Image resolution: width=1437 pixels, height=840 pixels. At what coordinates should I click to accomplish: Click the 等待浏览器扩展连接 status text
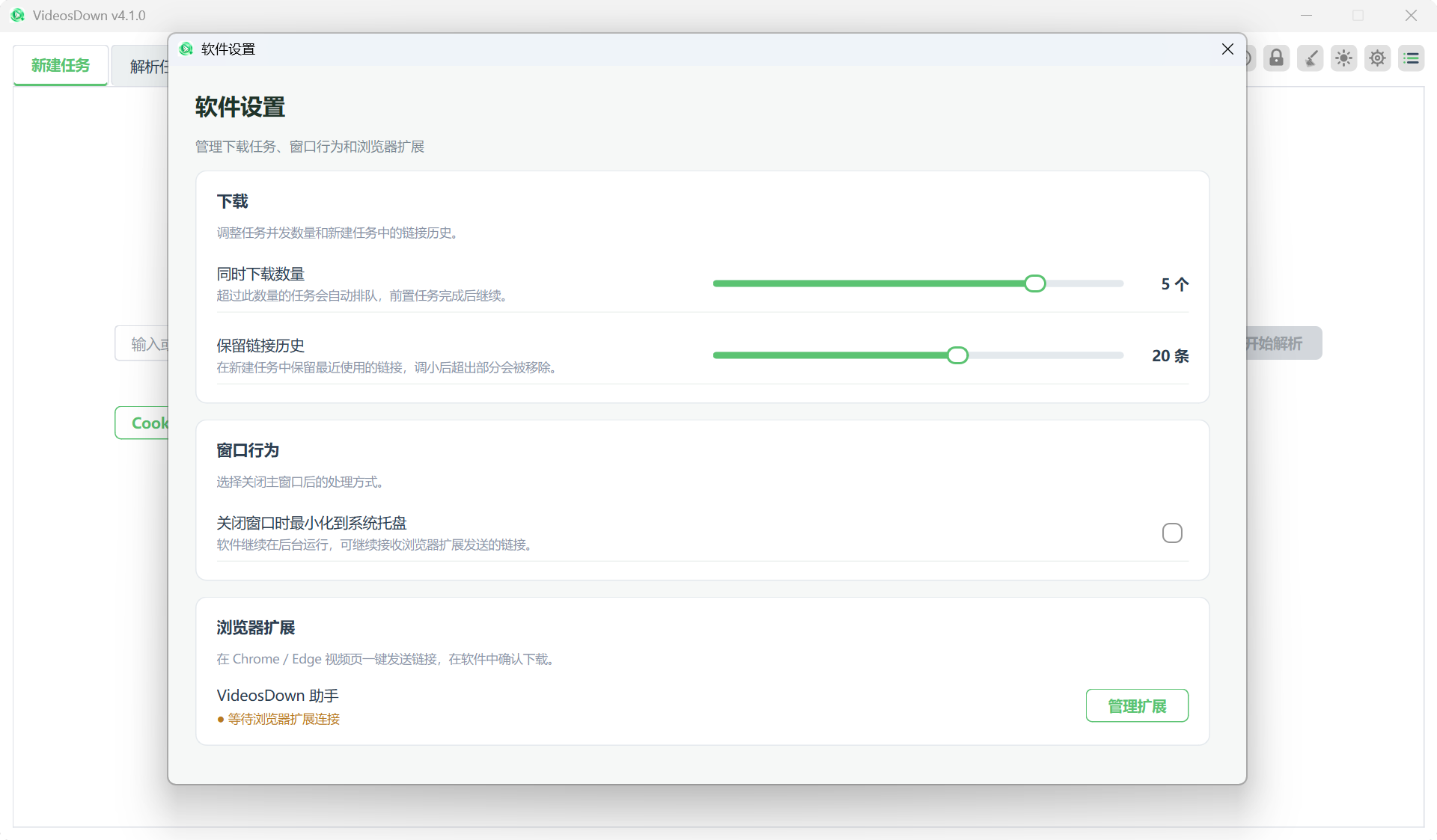click(284, 719)
